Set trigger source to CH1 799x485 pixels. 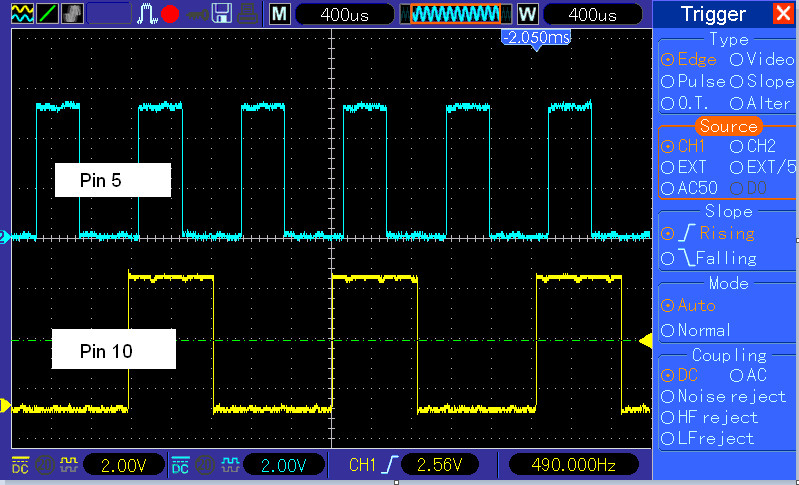[683, 146]
